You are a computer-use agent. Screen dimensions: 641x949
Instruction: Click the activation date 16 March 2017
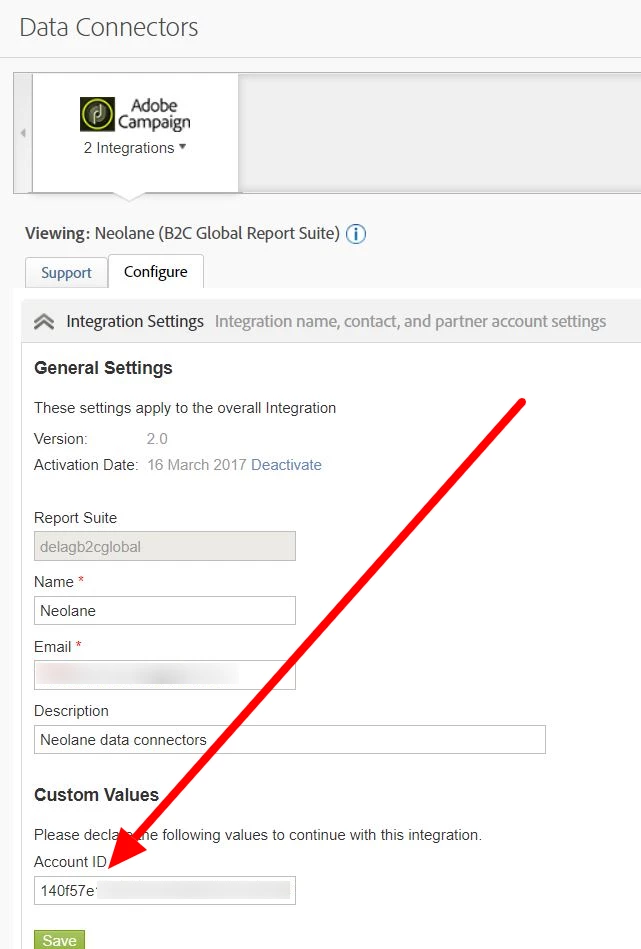click(x=197, y=465)
